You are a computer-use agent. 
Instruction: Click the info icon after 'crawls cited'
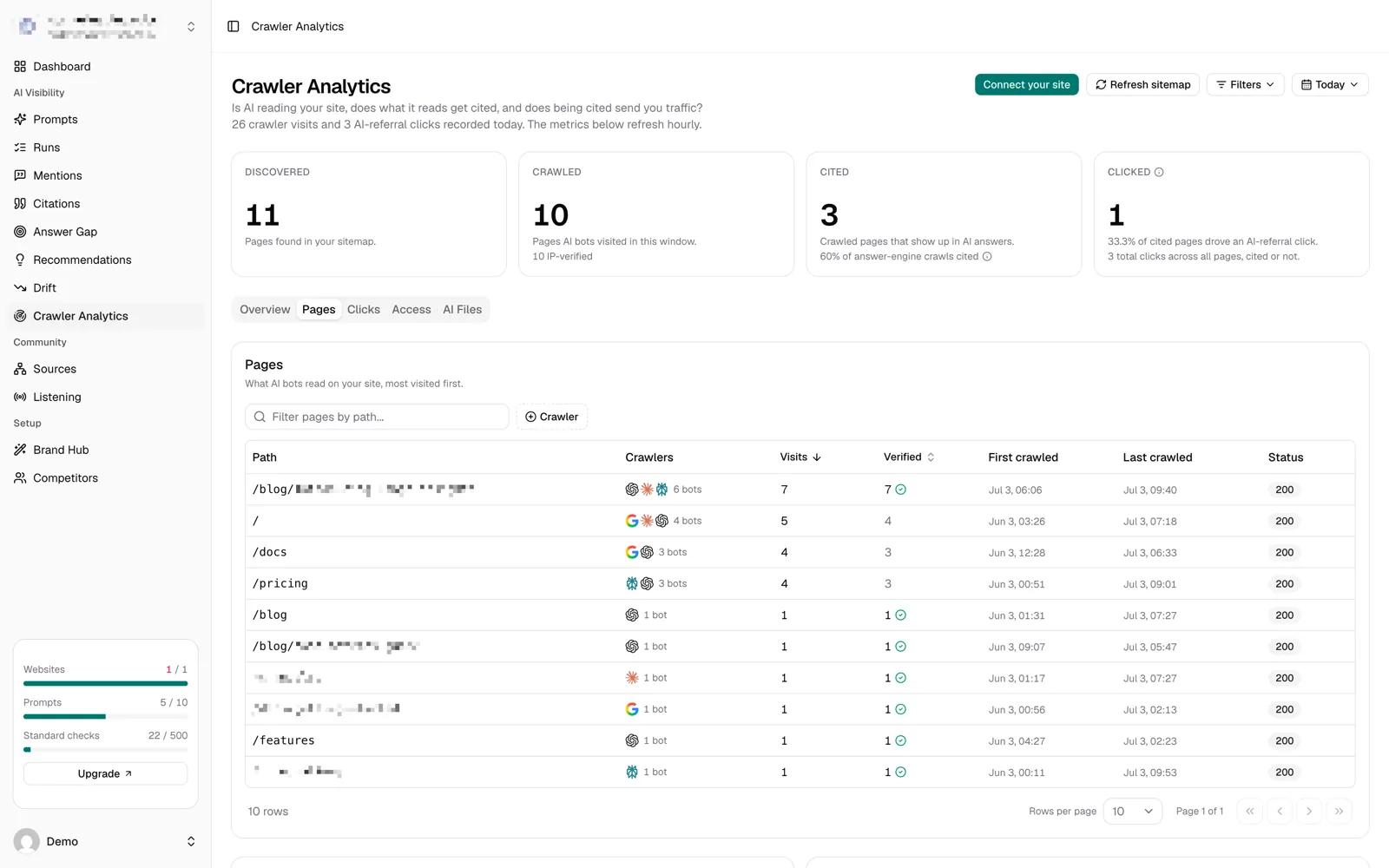(987, 256)
